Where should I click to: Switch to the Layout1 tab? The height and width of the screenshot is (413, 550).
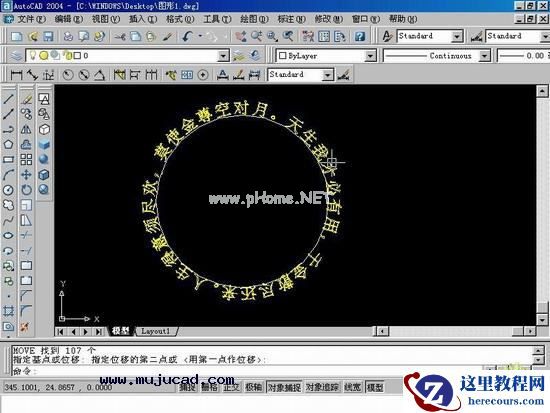(x=155, y=331)
